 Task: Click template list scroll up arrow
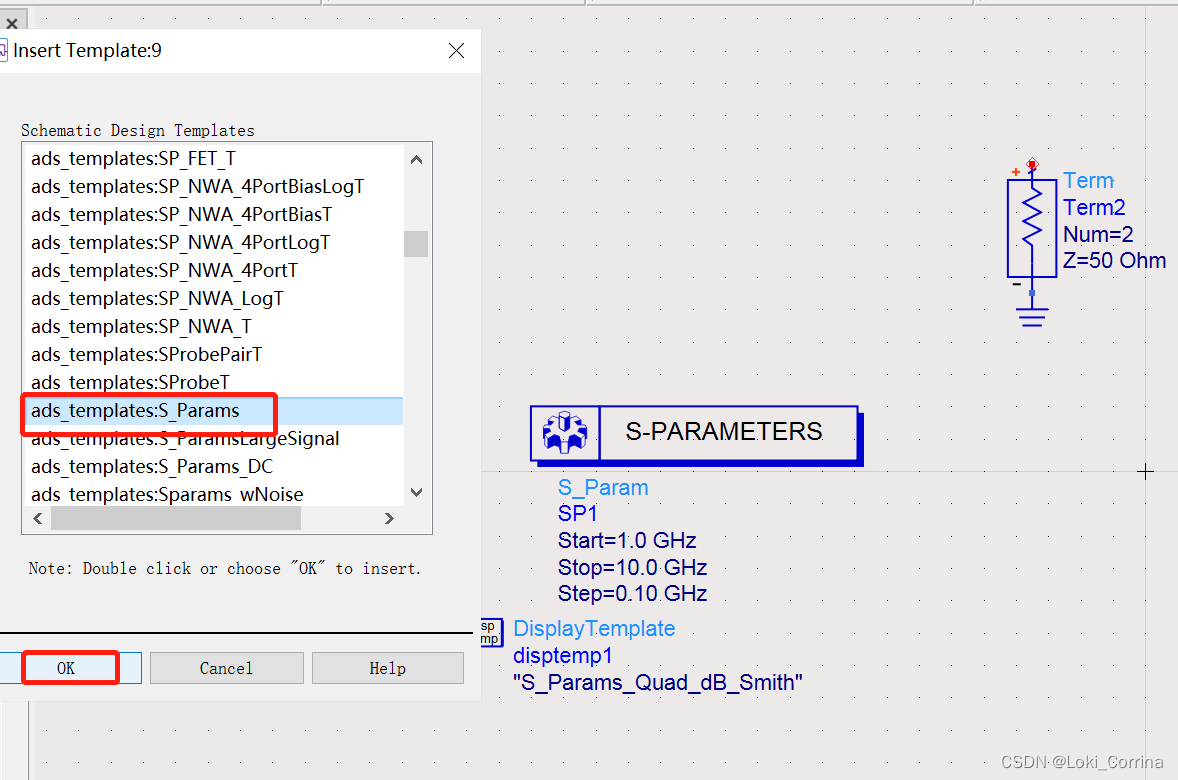click(x=416, y=159)
